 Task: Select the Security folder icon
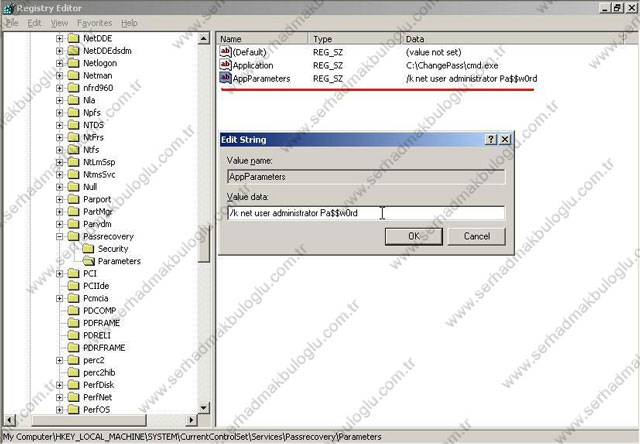tap(89, 249)
